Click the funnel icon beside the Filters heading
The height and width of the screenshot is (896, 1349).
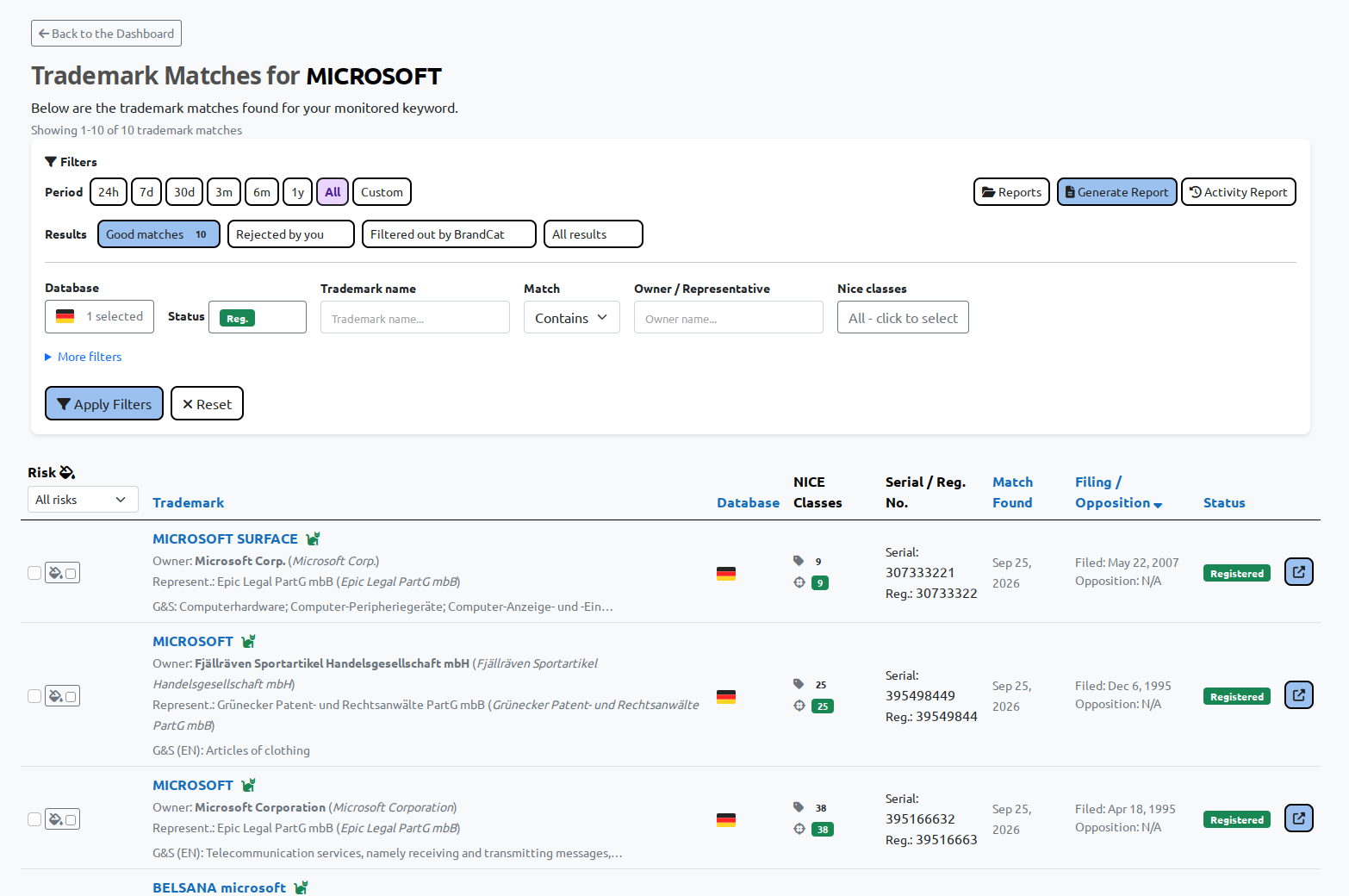coord(51,162)
